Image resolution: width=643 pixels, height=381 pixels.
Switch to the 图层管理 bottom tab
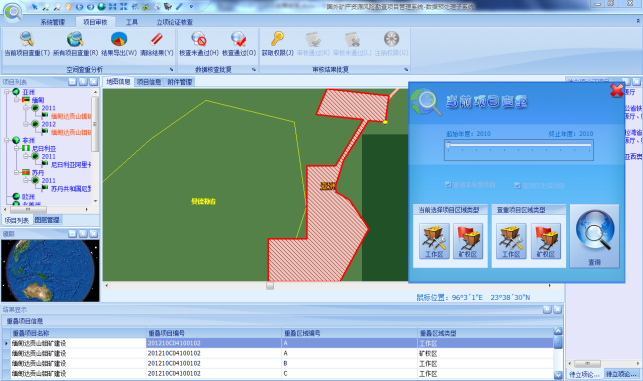tap(47, 220)
